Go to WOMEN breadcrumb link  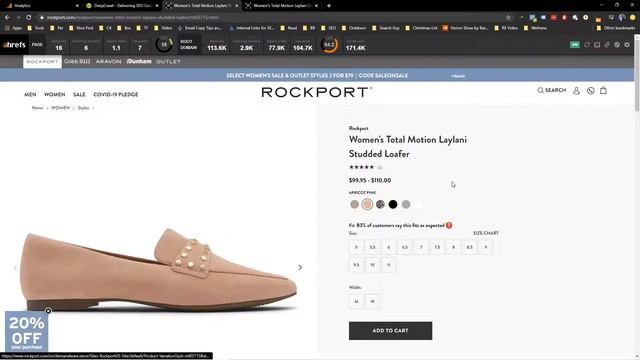pos(60,108)
